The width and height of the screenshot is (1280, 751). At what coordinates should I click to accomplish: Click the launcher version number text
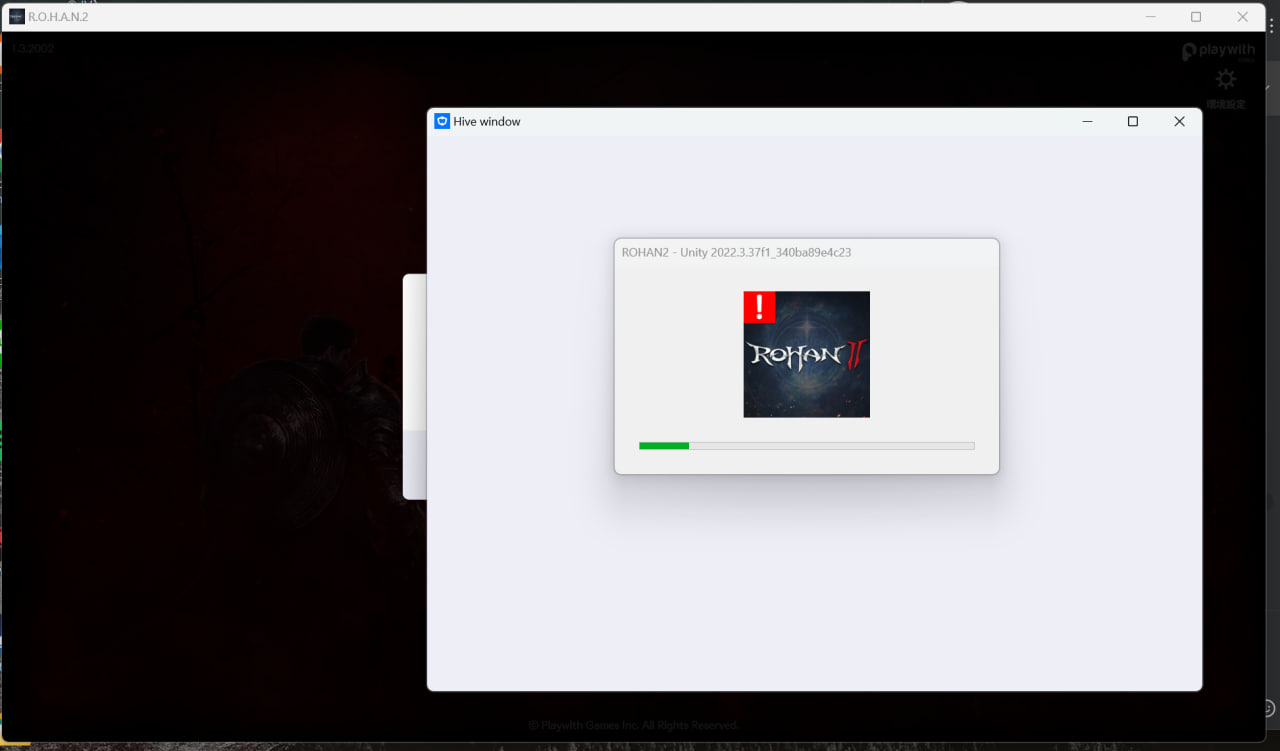pos(33,48)
